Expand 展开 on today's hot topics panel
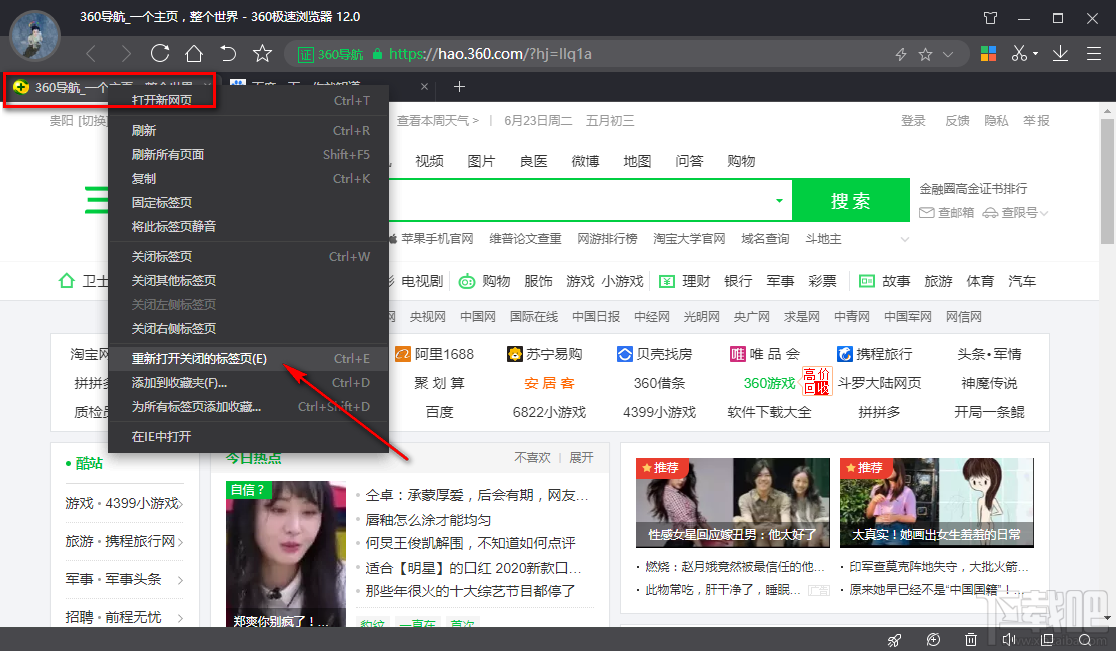1116x651 pixels. click(x=583, y=456)
